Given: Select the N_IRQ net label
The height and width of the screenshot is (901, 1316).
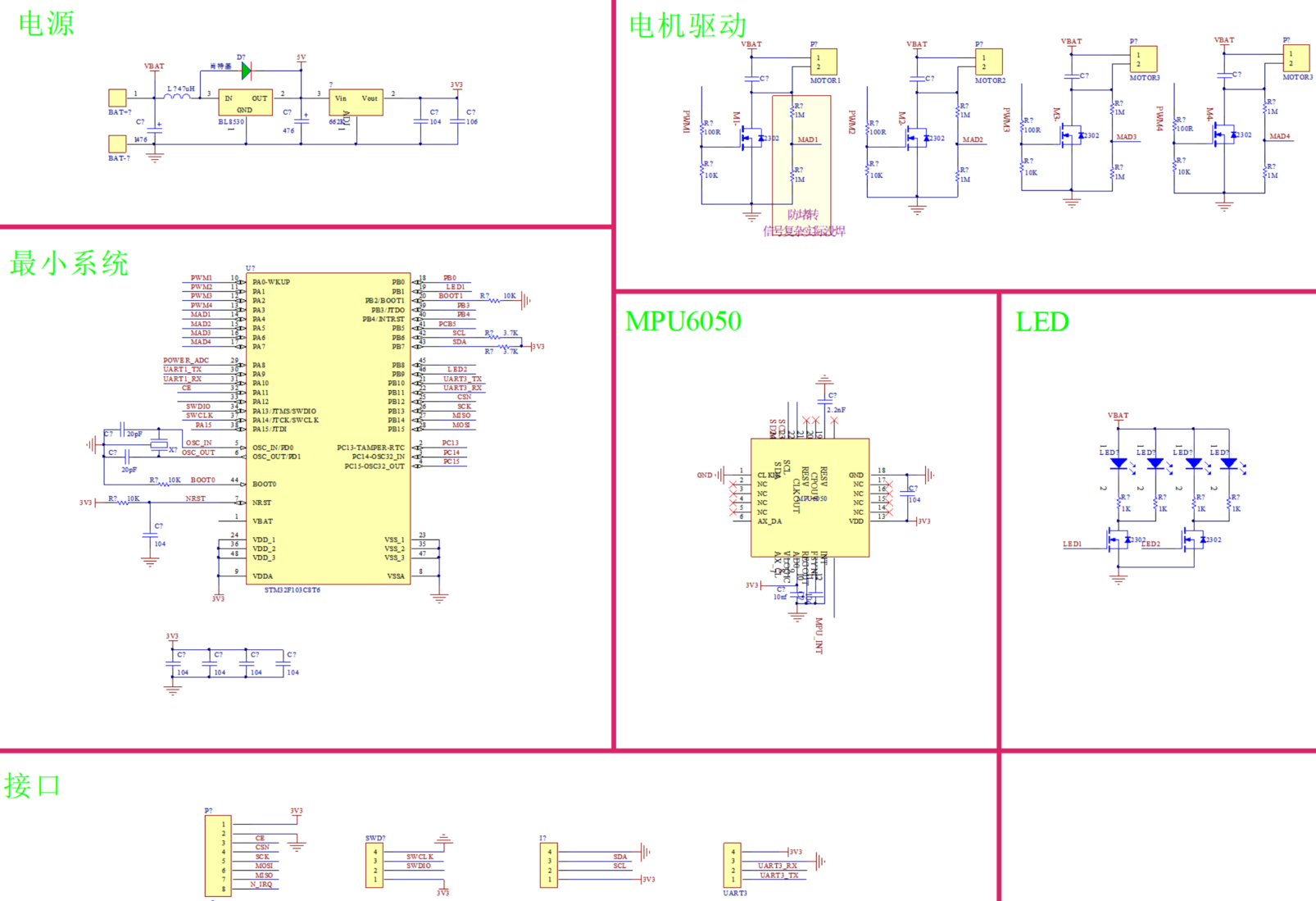Looking at the screenshot, I should [261, 885].
